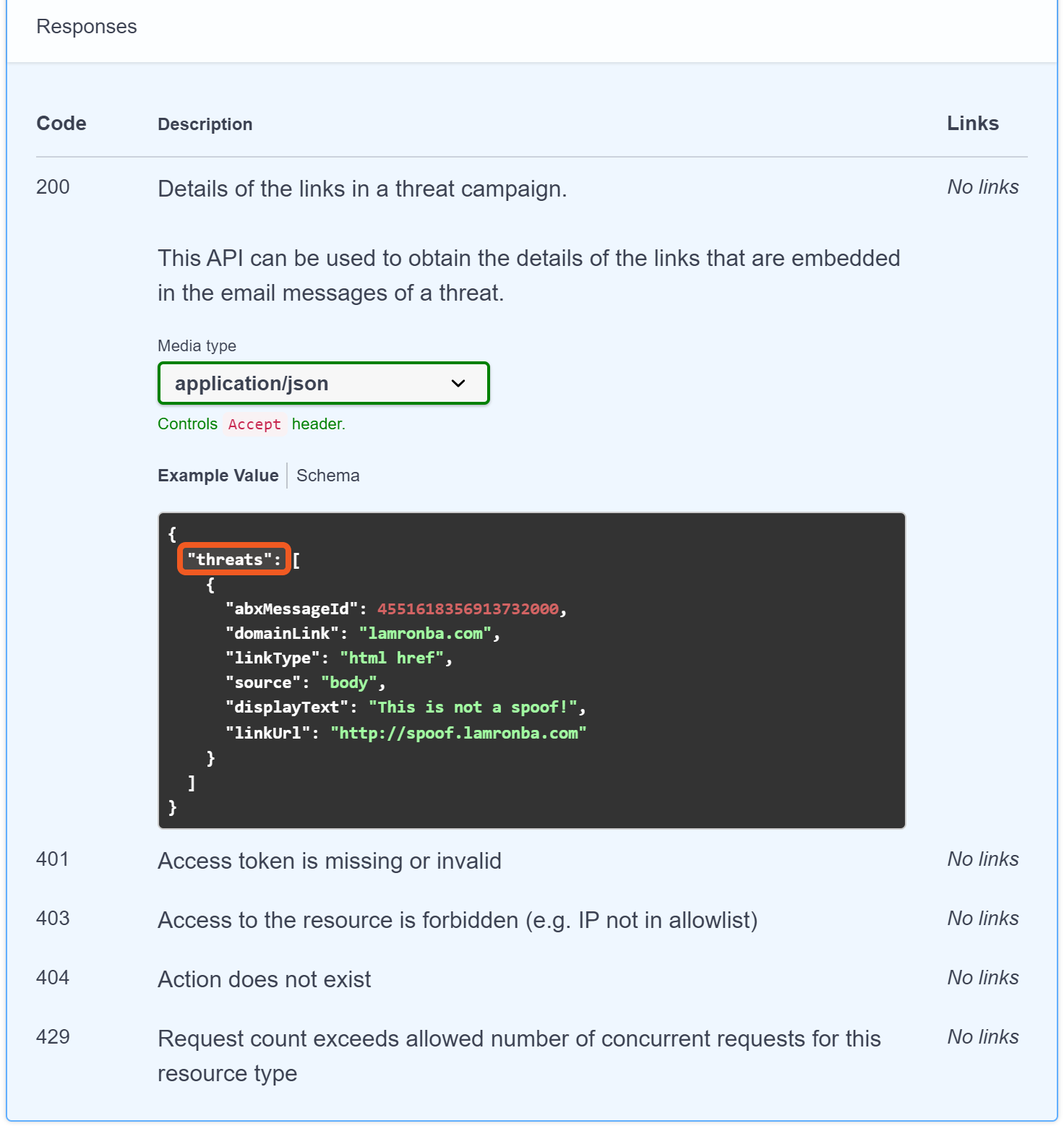1064x1126 pixels.
Task: Click the 429 response code
Action: [53, 1037]
